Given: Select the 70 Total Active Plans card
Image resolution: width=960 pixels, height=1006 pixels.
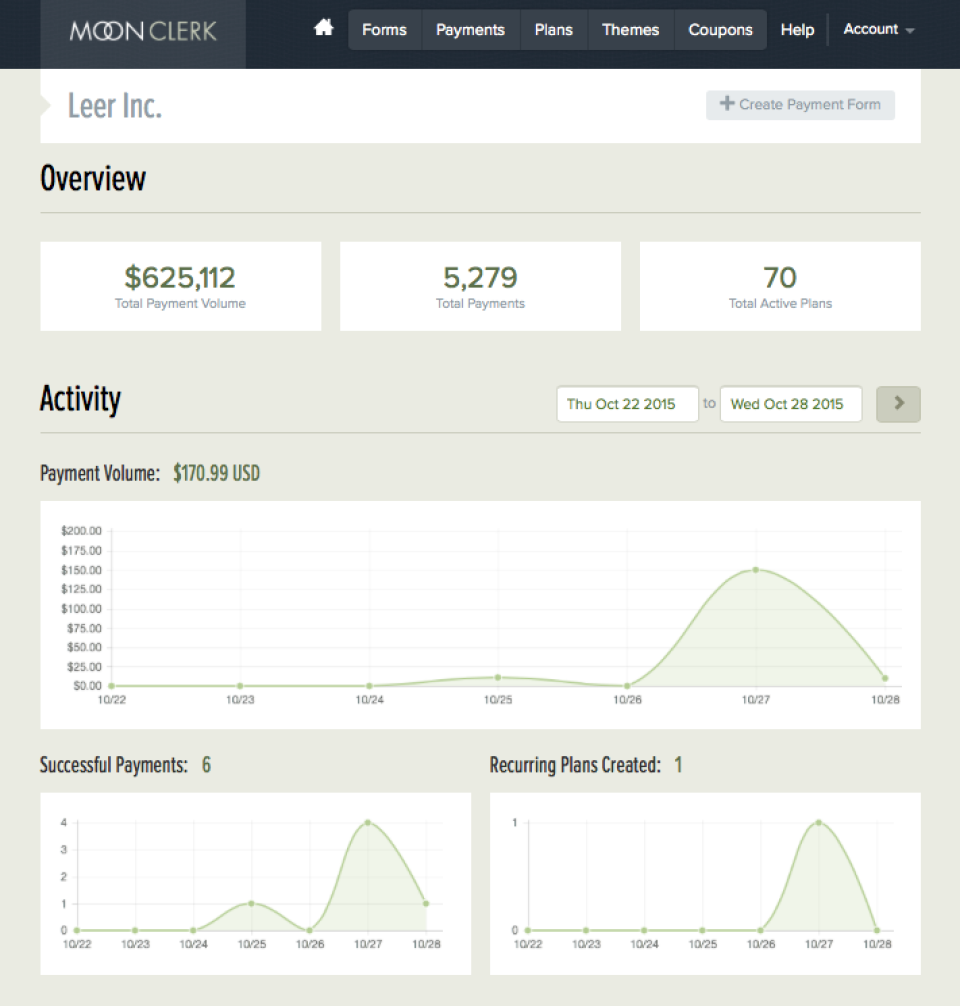Looking at the screenshot, I should (x=780, y=285).
